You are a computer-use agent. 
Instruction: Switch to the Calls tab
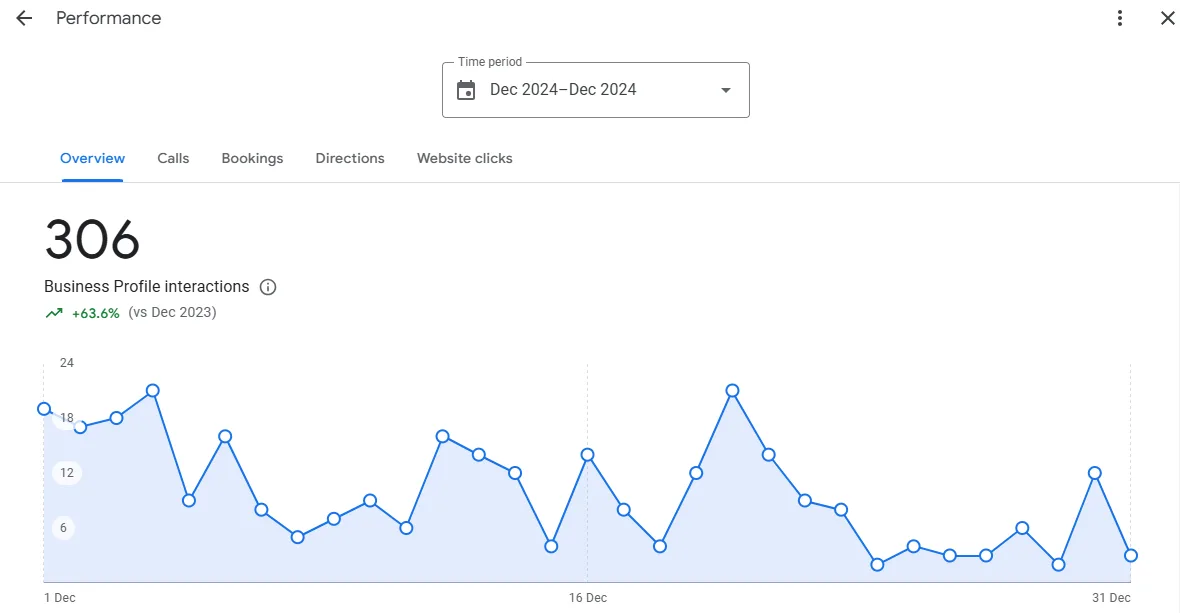(173, 159)
